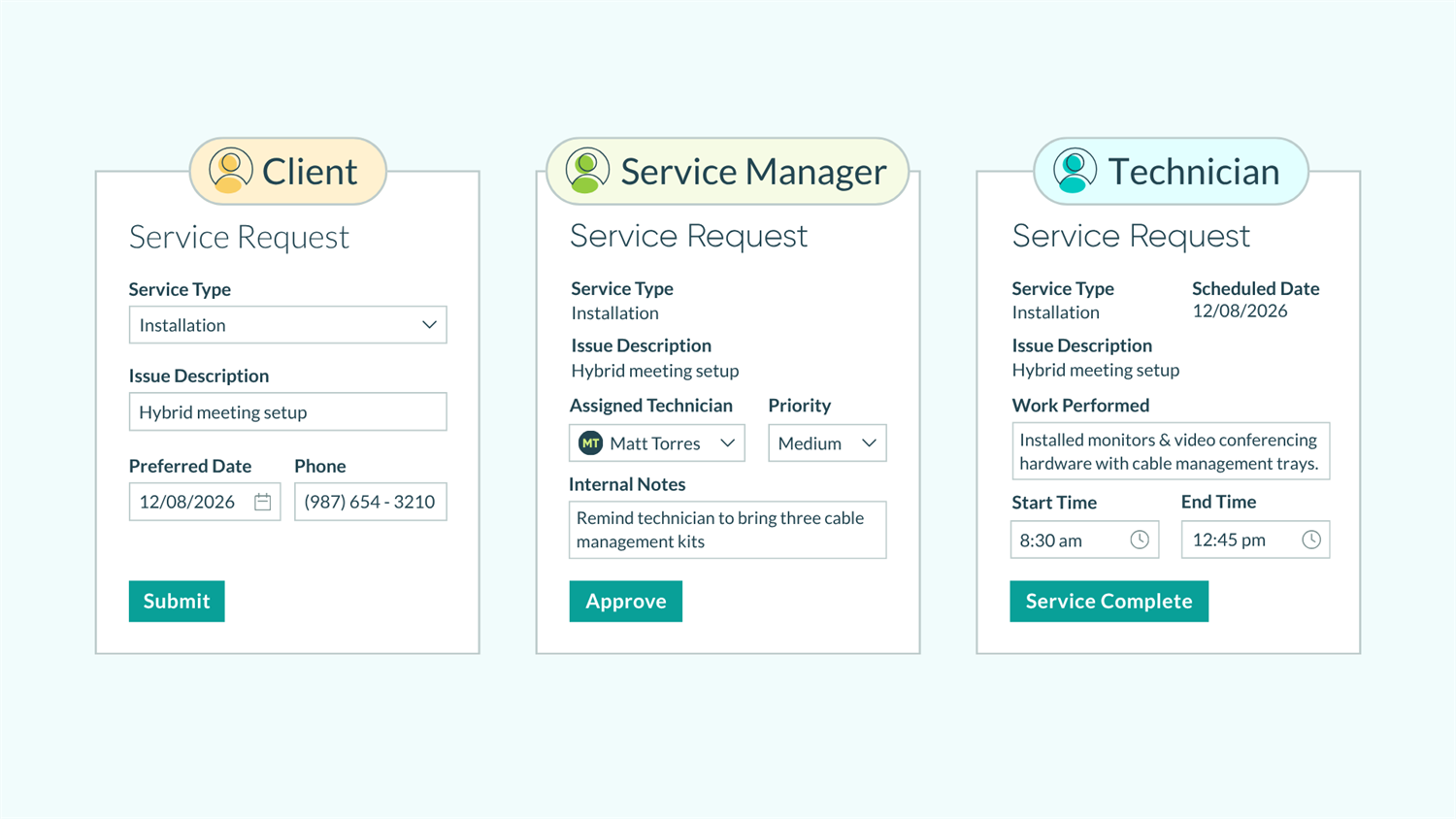Click the MT avatar badge for Matt Torres
The width and height of the screenshot is (1456, 819).
(590, 442)
